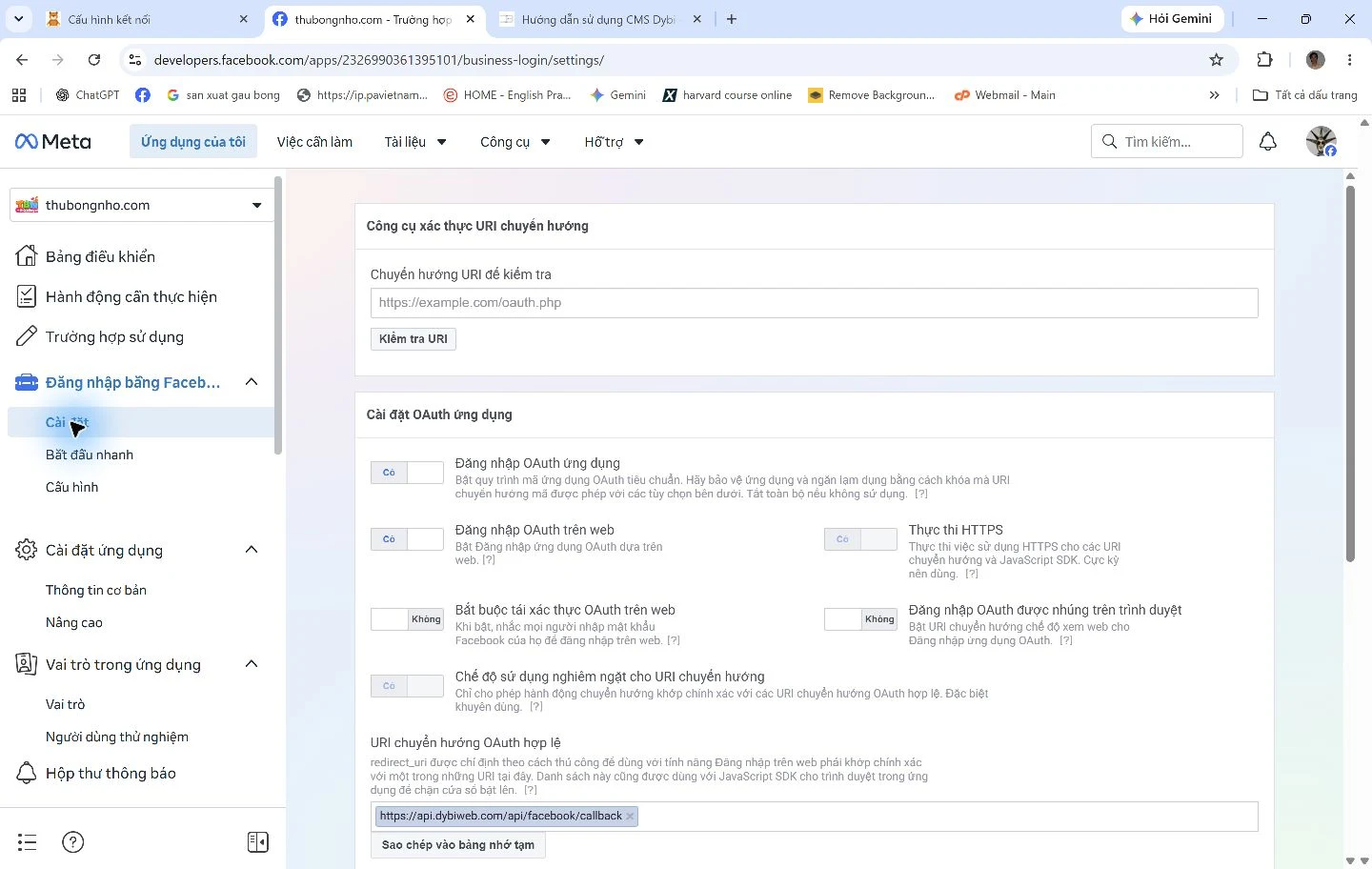Screen dimensions: 1372x869
Task: Click the help question mark icon
Action: (73, 842)
